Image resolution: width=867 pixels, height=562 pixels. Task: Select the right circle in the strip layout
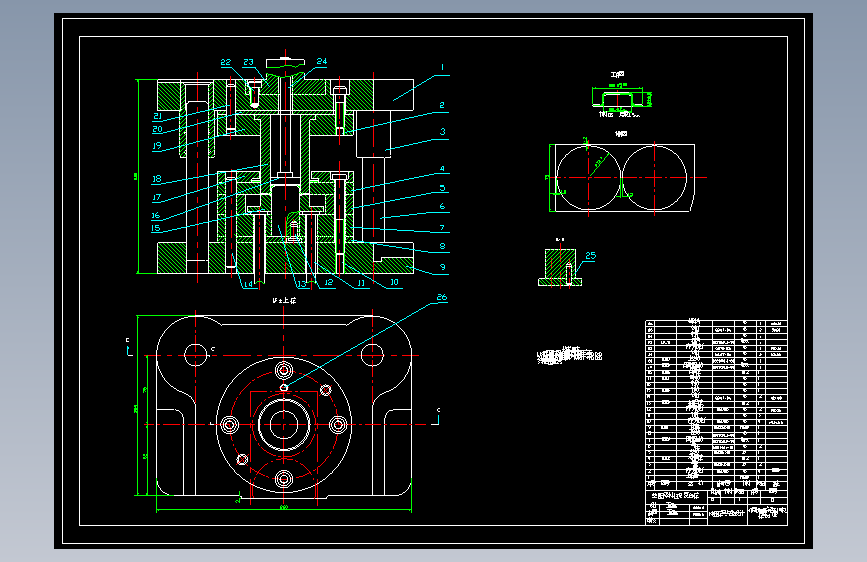[655, 178]
